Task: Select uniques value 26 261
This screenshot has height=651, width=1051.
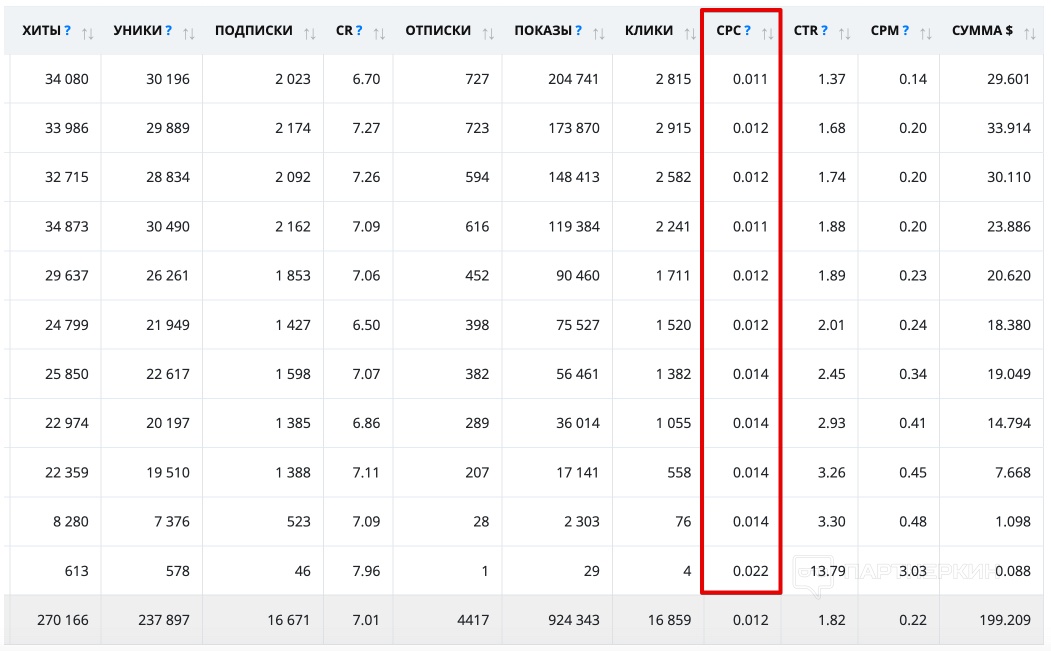Action: [x=168, y=276]
